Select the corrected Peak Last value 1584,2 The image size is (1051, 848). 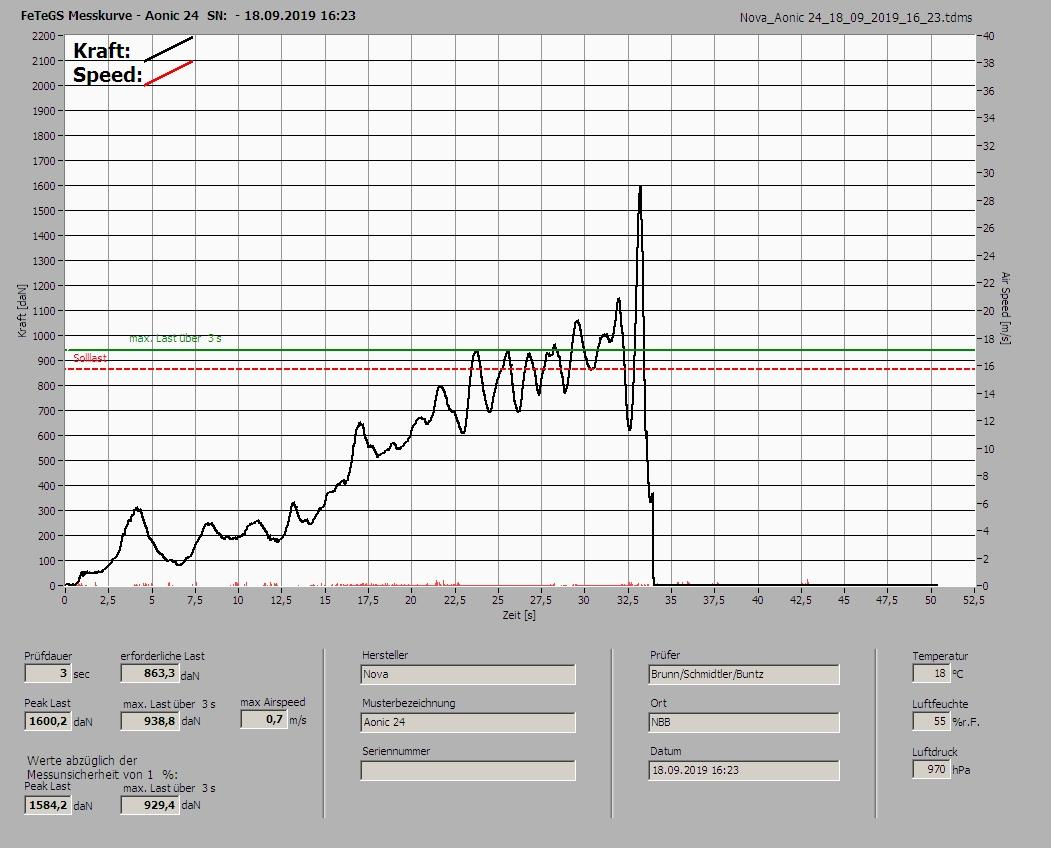pos(48,805)
